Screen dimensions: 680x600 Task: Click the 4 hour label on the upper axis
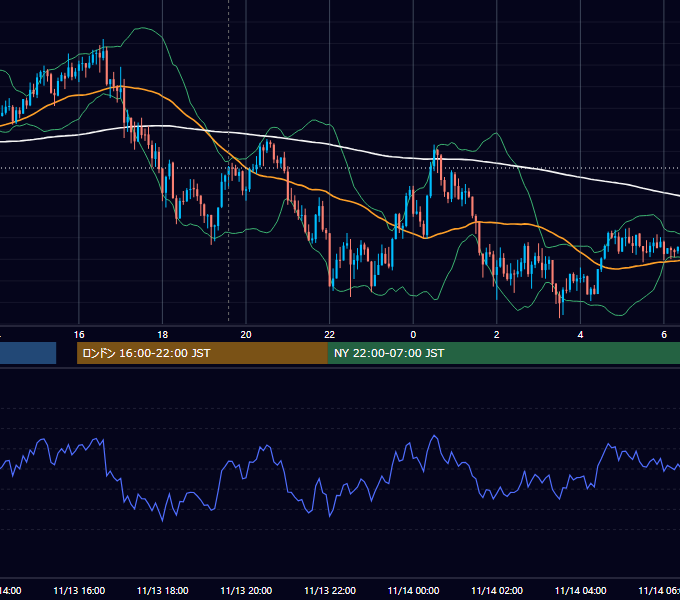[580, 335]
